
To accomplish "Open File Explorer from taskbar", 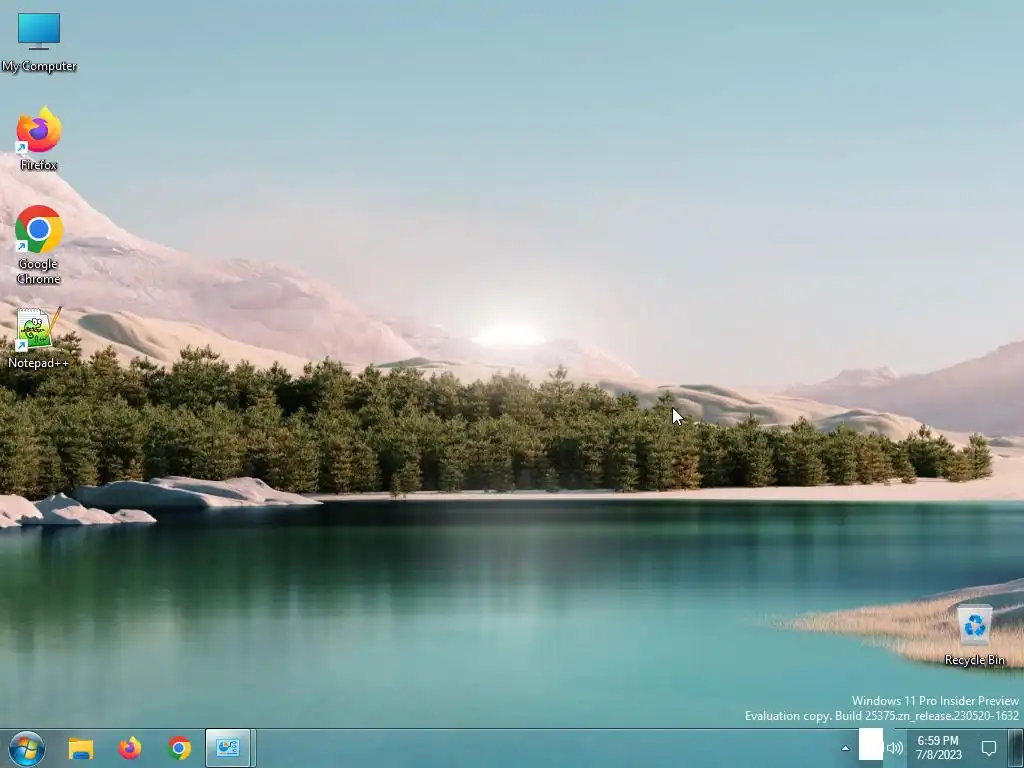I will (81, 748).
